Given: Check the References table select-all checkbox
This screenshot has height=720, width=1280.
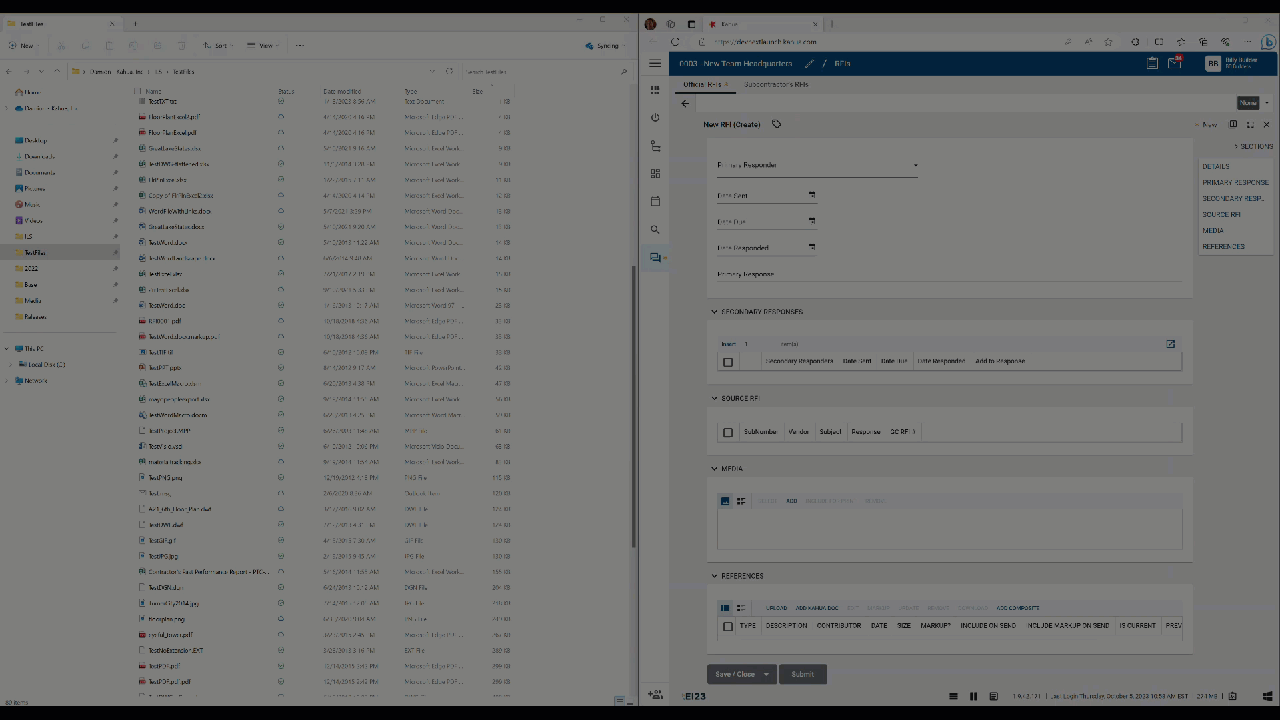Looking at the screenshot, I should (728, 626).
